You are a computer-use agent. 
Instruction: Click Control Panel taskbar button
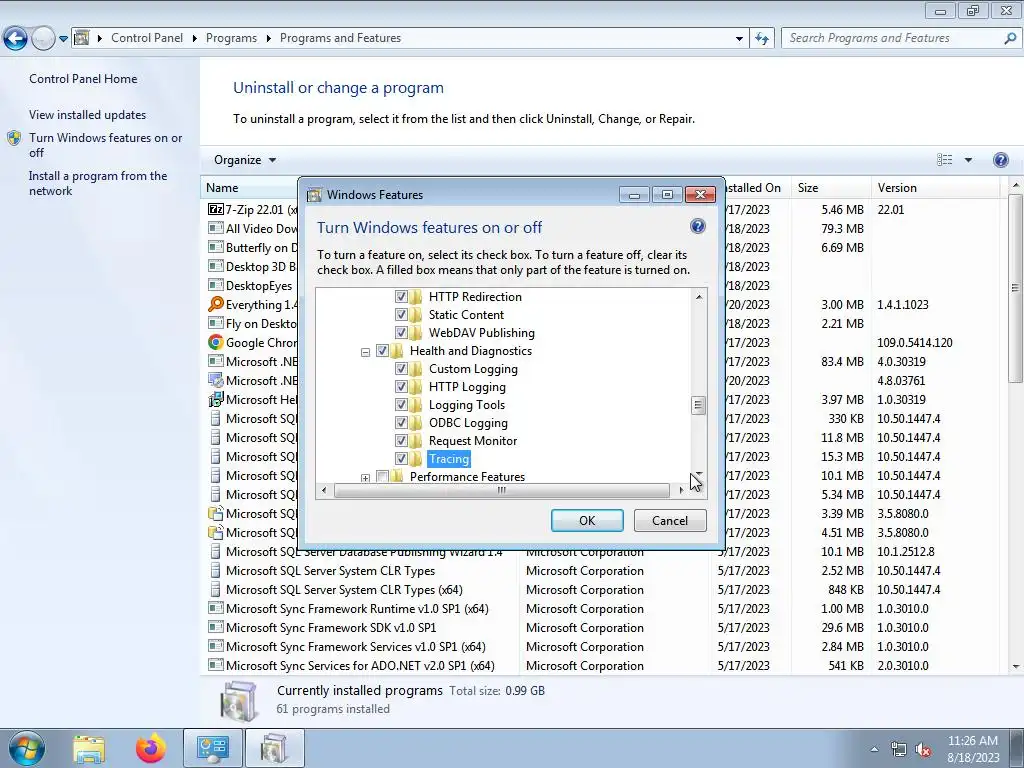[213, 748]
